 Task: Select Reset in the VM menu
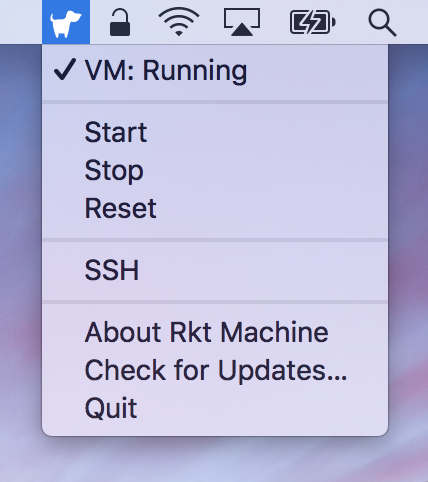coord(215,208)
